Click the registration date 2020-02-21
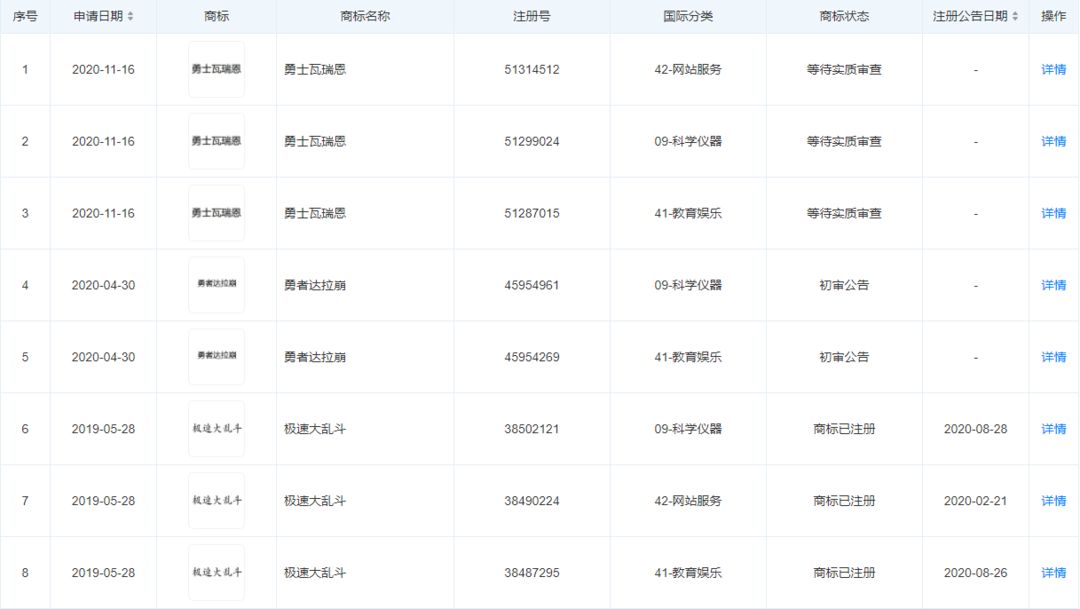Image resolution: width=1080 pixels, height=609 pixels. pos(975,501)
